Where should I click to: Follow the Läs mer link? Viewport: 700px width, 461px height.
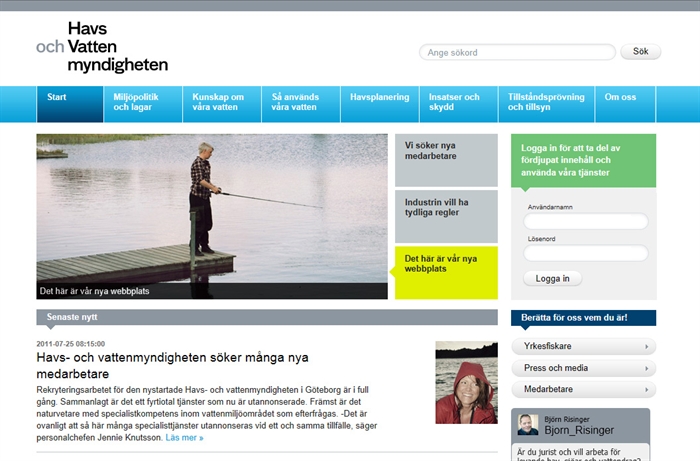click(x=184, y=438)
